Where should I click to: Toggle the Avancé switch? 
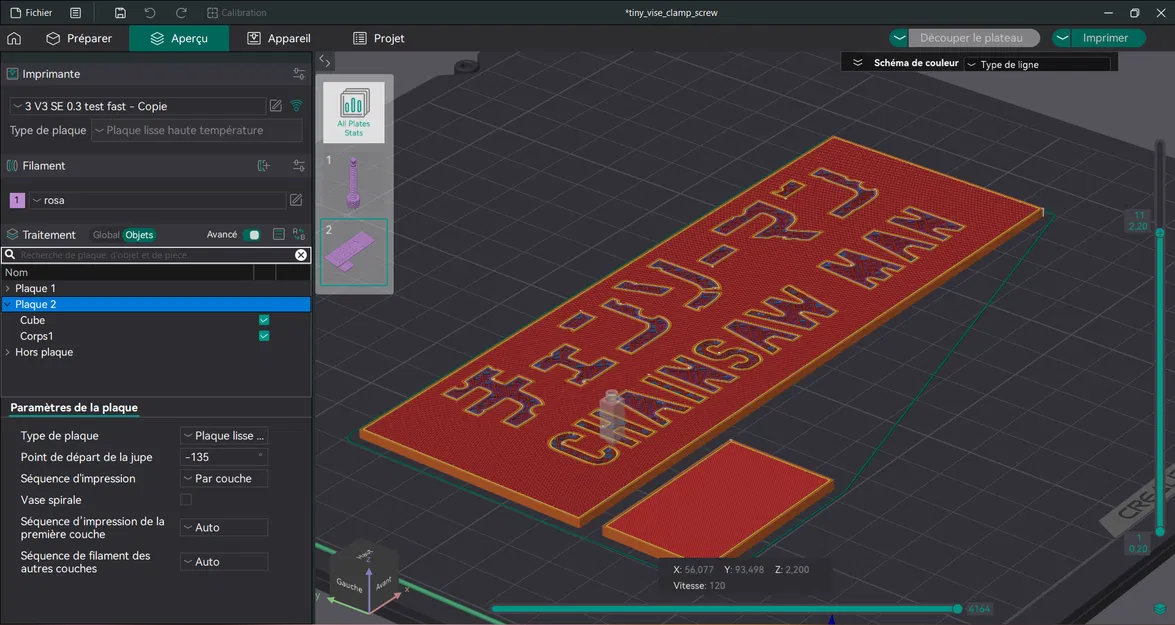(252, 235)
